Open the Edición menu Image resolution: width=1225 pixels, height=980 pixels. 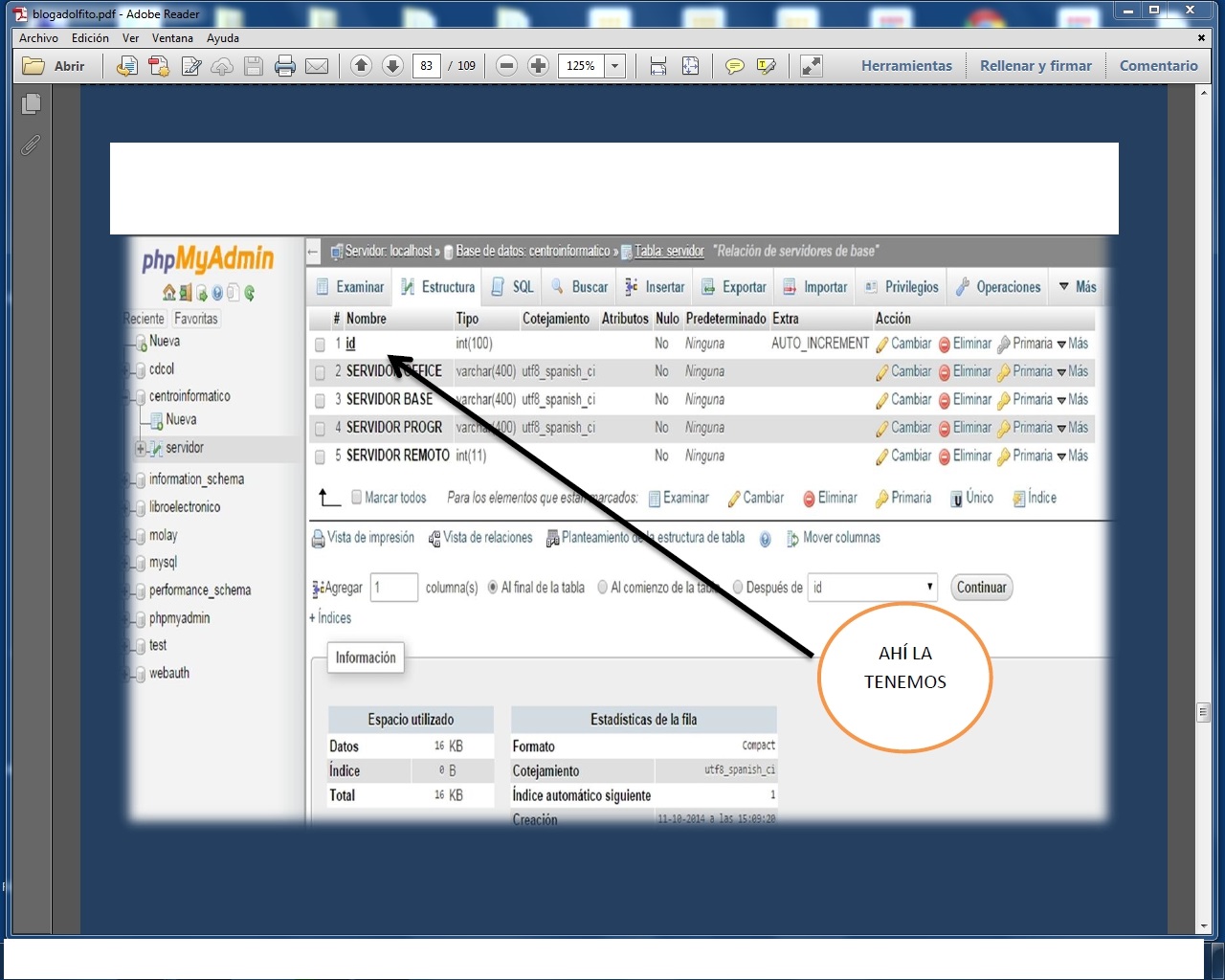90,38
